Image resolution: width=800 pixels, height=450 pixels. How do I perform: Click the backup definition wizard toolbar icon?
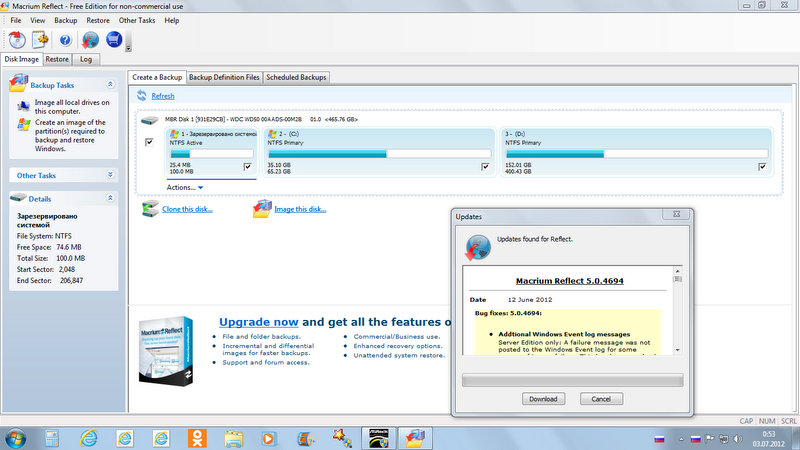[x=40, y=39]
